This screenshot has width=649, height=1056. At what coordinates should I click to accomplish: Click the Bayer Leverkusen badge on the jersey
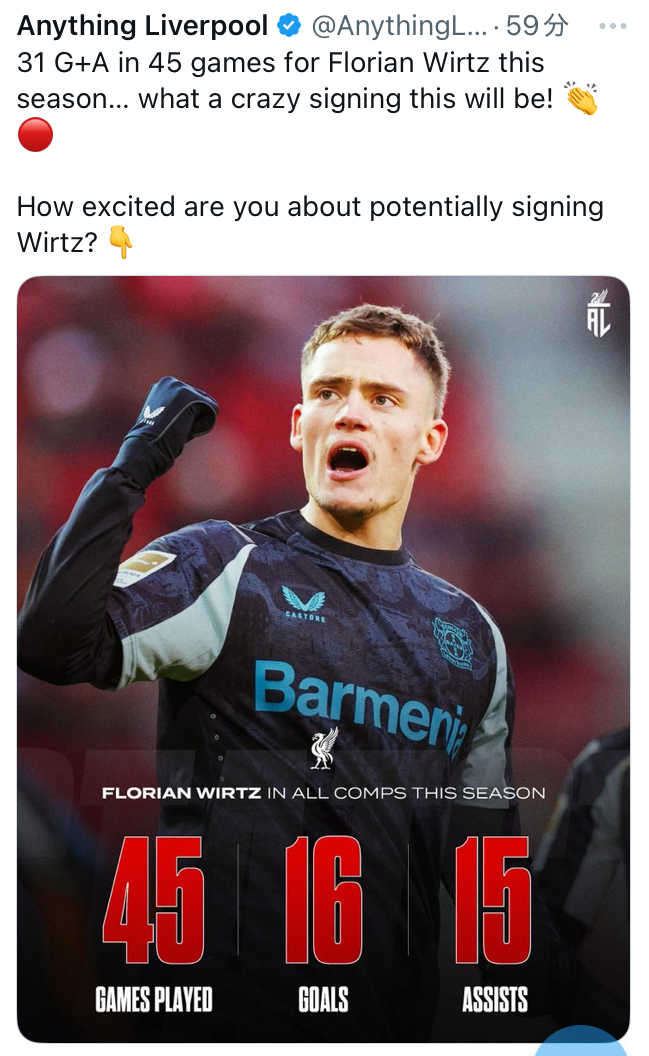[x=453, y=643]
